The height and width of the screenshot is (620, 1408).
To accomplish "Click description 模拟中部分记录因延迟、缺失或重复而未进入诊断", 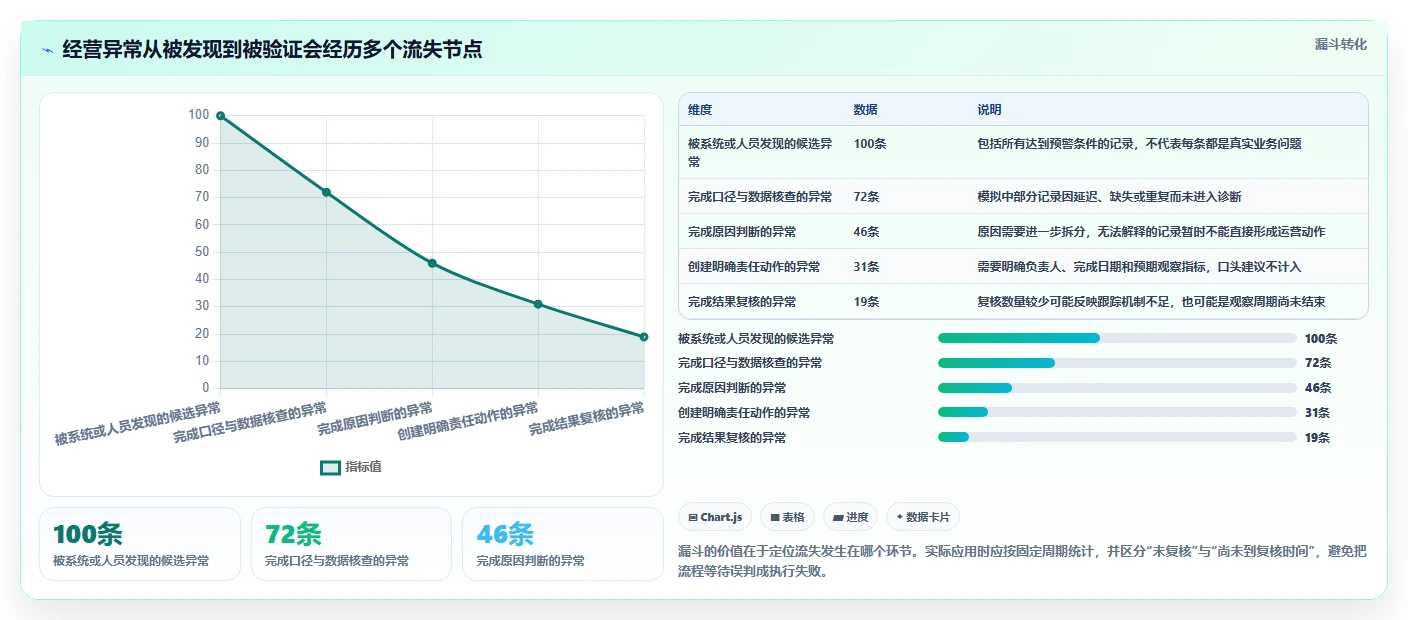I will pyautogui.click(x=1109, y=197).
